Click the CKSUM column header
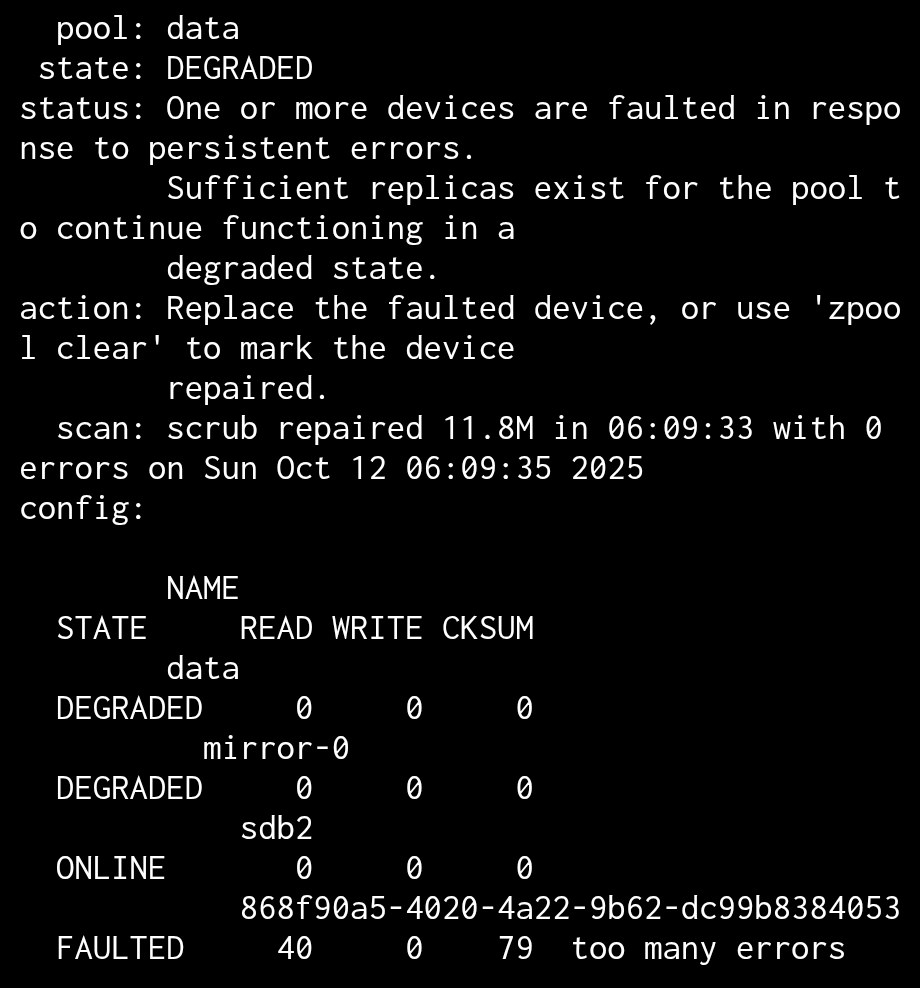 click(488, 629)
